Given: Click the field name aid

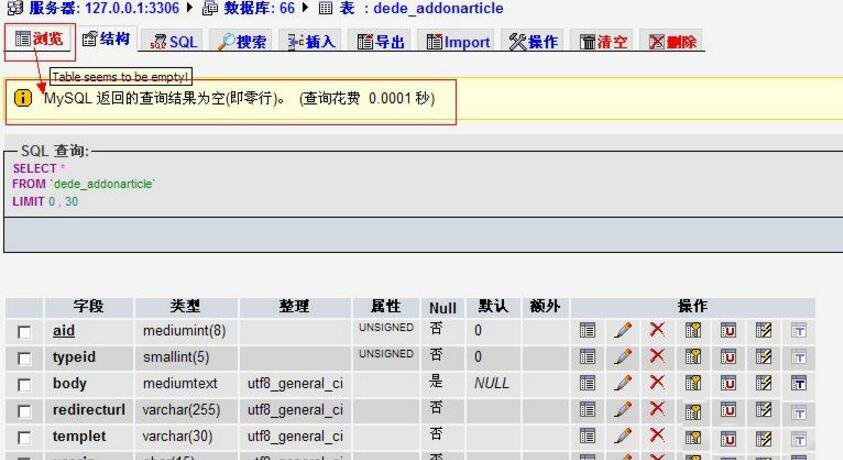Looking at the screenshot, I should pyautogui.click(x=63, y=330).
